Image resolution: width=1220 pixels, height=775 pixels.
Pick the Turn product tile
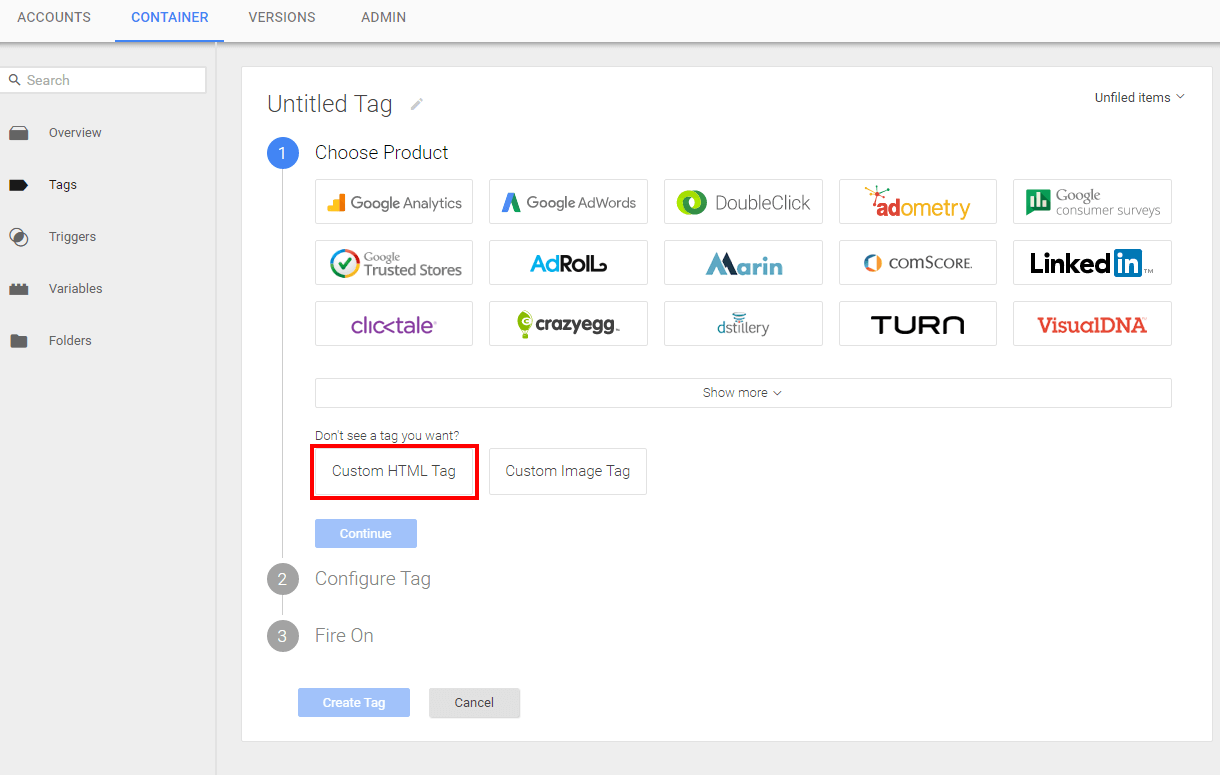(918, 324)
